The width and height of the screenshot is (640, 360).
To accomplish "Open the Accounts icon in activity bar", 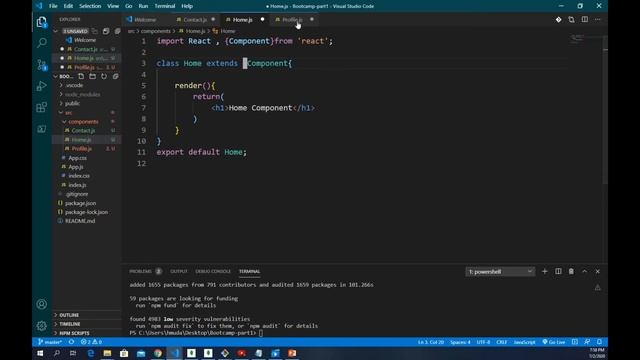I will [x=42, y=304].
